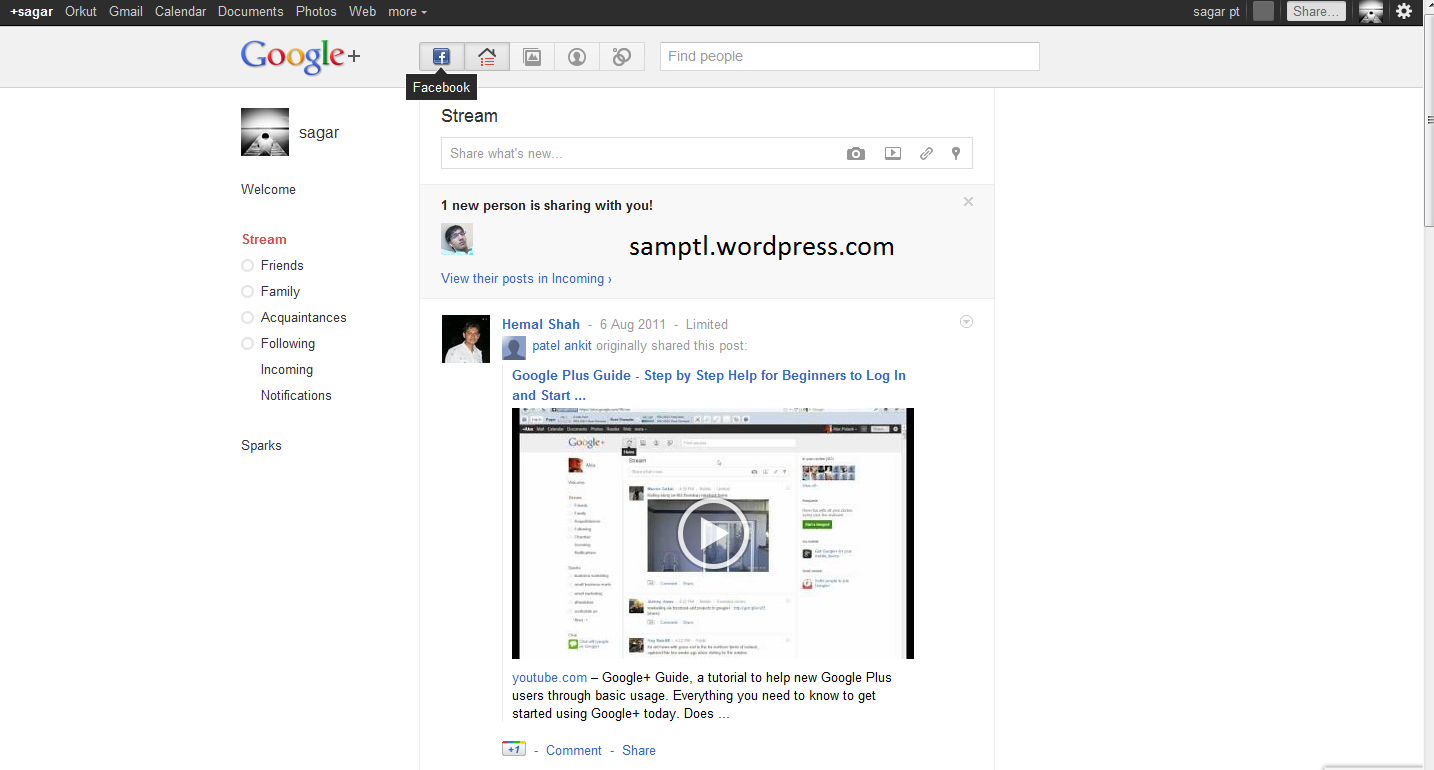Click 'sagar pt' account name in top bar

click(x=1216, y=12)
